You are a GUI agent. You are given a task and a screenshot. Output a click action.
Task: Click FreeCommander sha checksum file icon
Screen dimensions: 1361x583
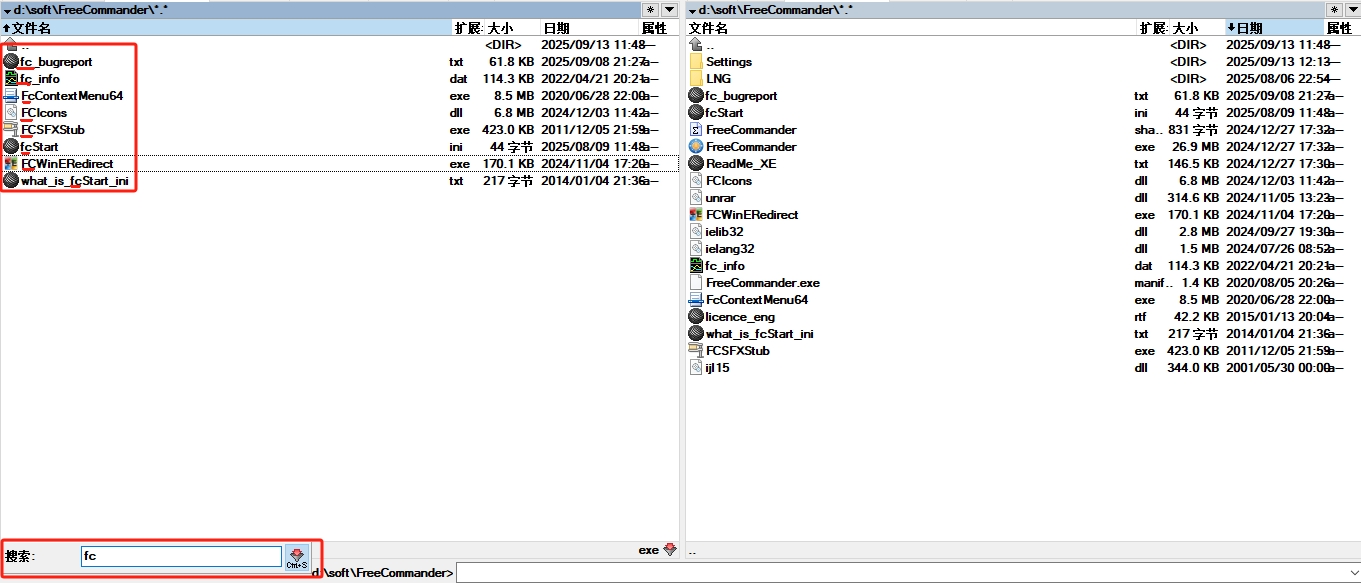(x=697, y=130)
